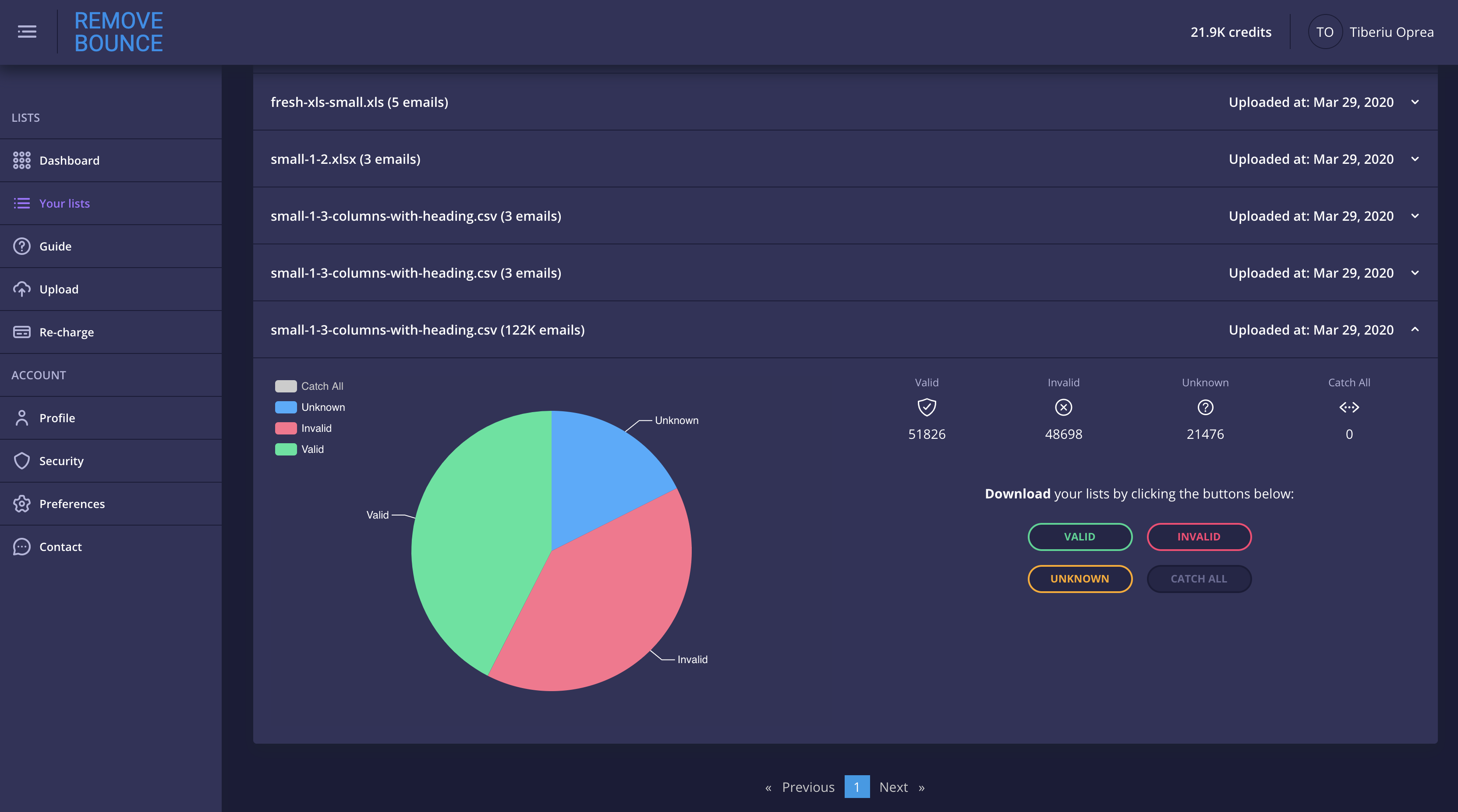1458x812 pixels.
Task: Click the Preferences gear icon
Action: coord(21,504)
